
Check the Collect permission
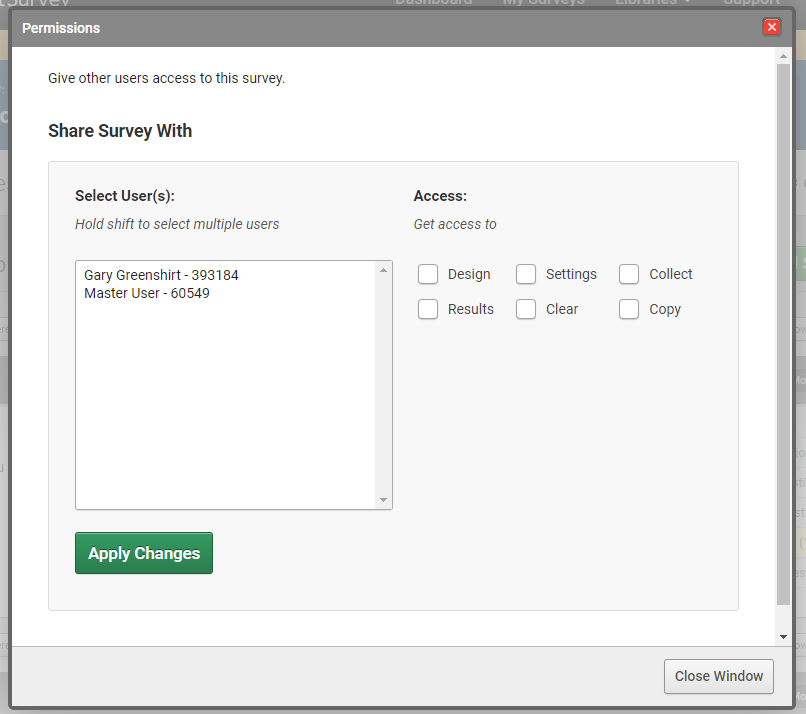tap(629, 273)
